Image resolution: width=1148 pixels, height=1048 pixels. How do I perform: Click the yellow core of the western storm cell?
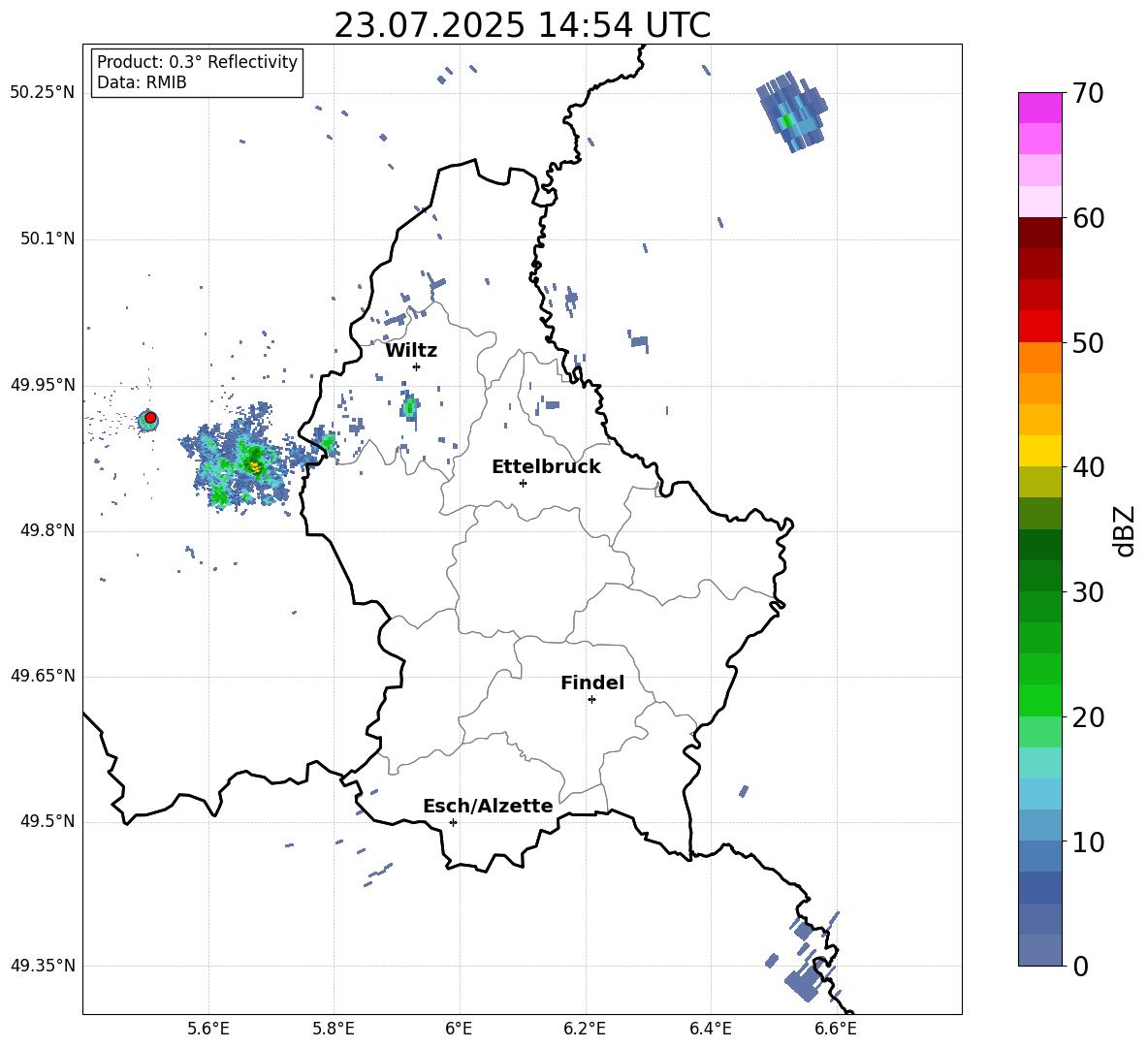[x=255, y=465]
